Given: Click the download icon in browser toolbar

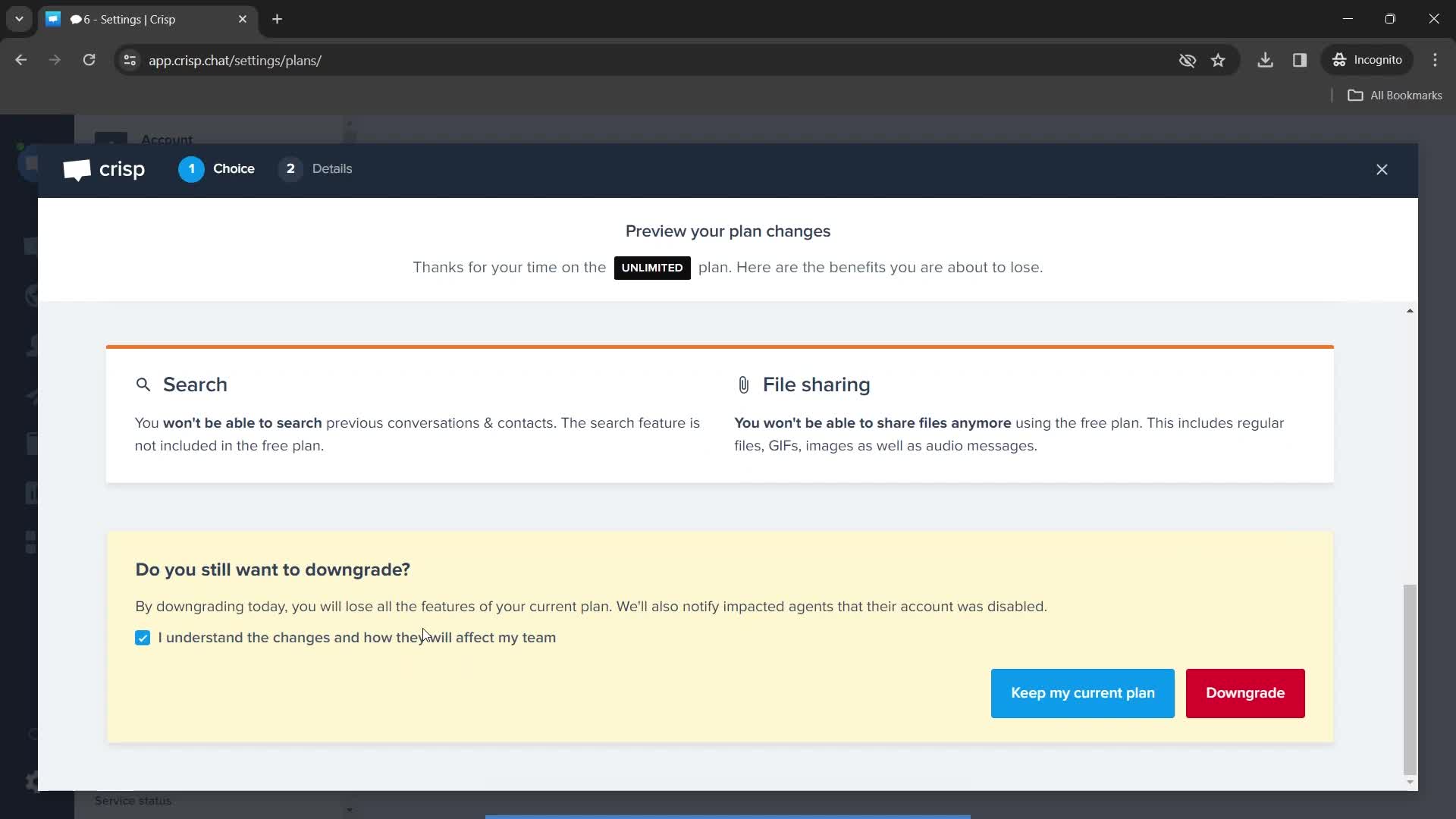Looking at the screenshot, I should (1264, 60).
